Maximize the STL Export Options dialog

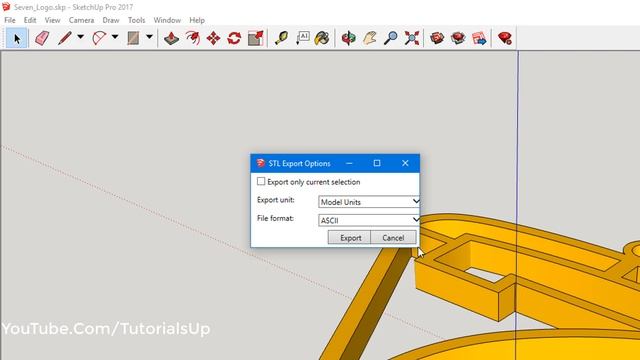377,163
